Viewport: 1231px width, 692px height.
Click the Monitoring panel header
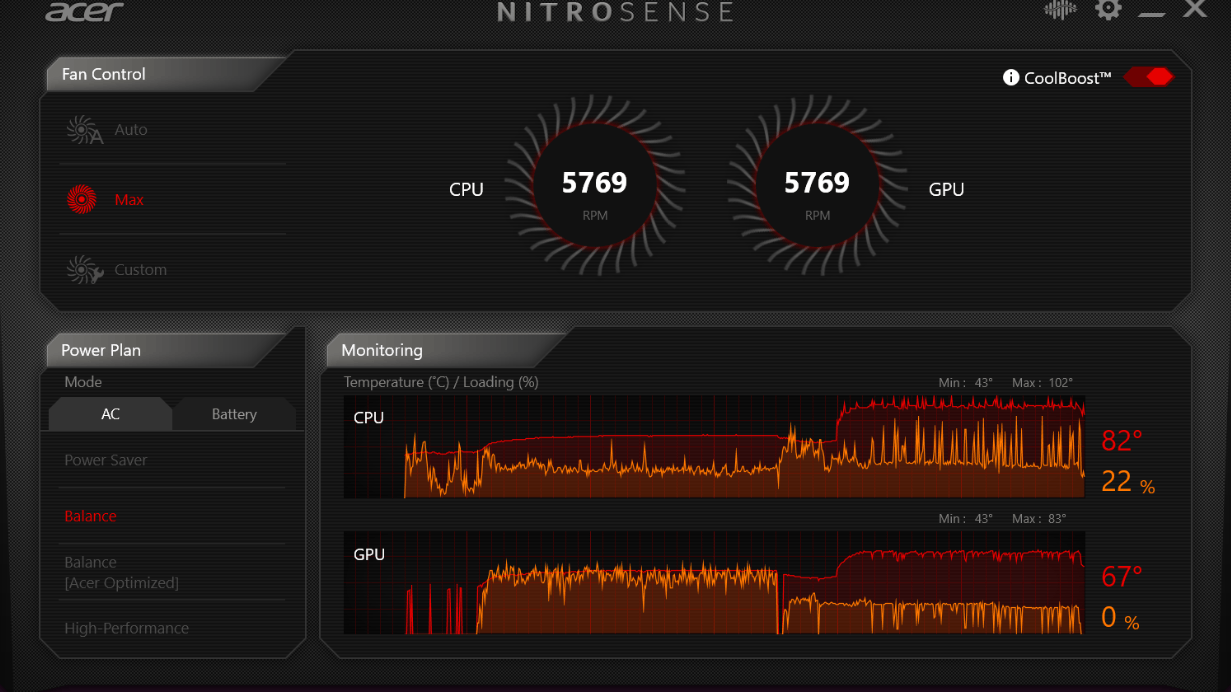(x=445, y=350)
